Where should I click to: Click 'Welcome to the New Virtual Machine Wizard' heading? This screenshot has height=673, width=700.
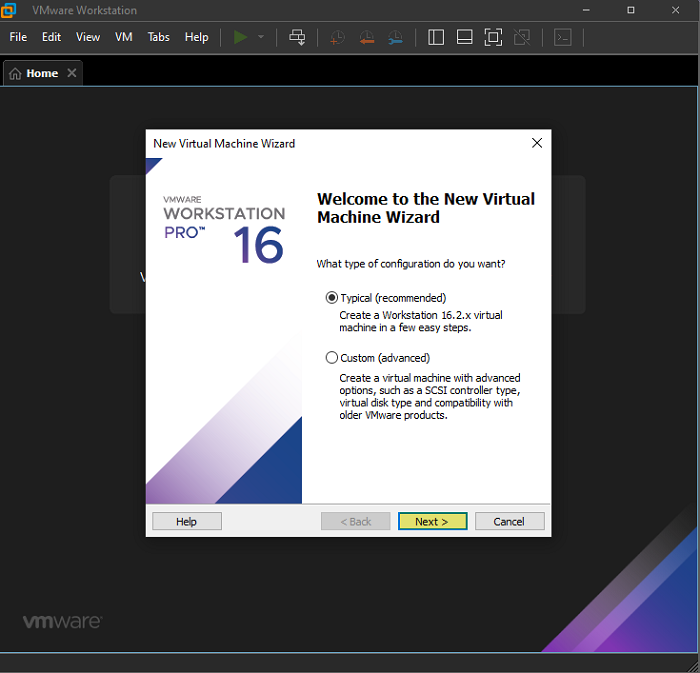click(x=426, y=208)
